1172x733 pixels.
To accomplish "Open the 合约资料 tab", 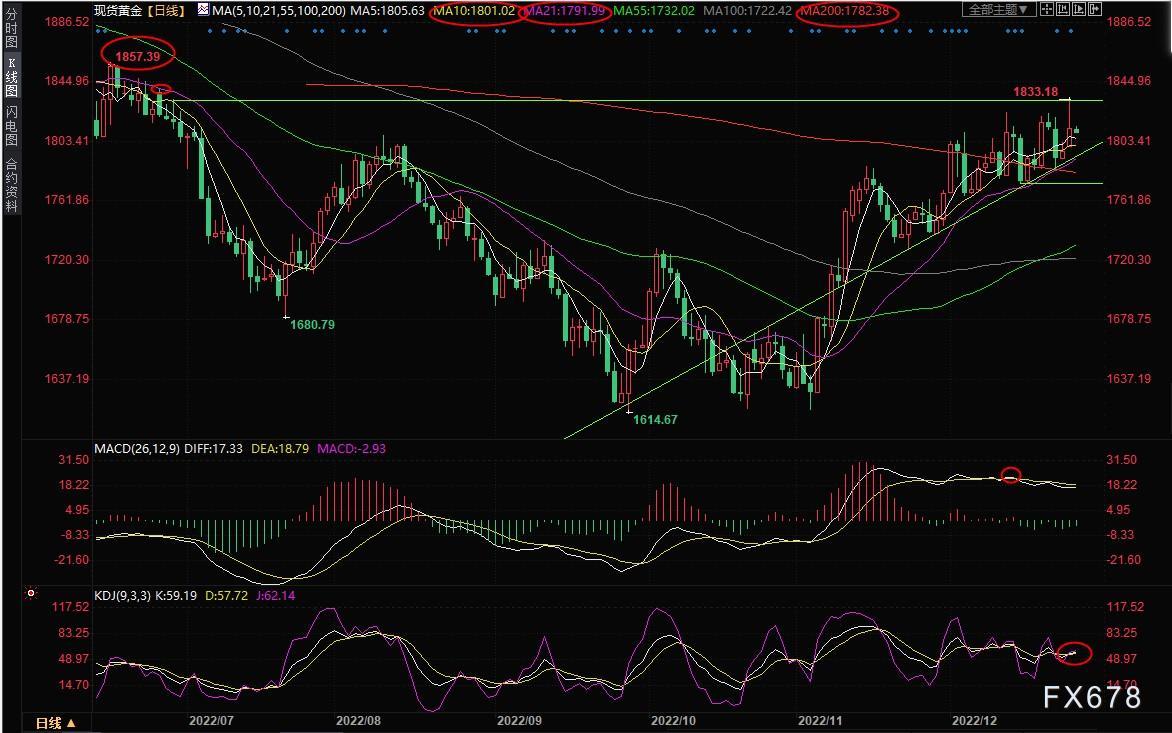I will pyautogui.click(x=11, y=186).
